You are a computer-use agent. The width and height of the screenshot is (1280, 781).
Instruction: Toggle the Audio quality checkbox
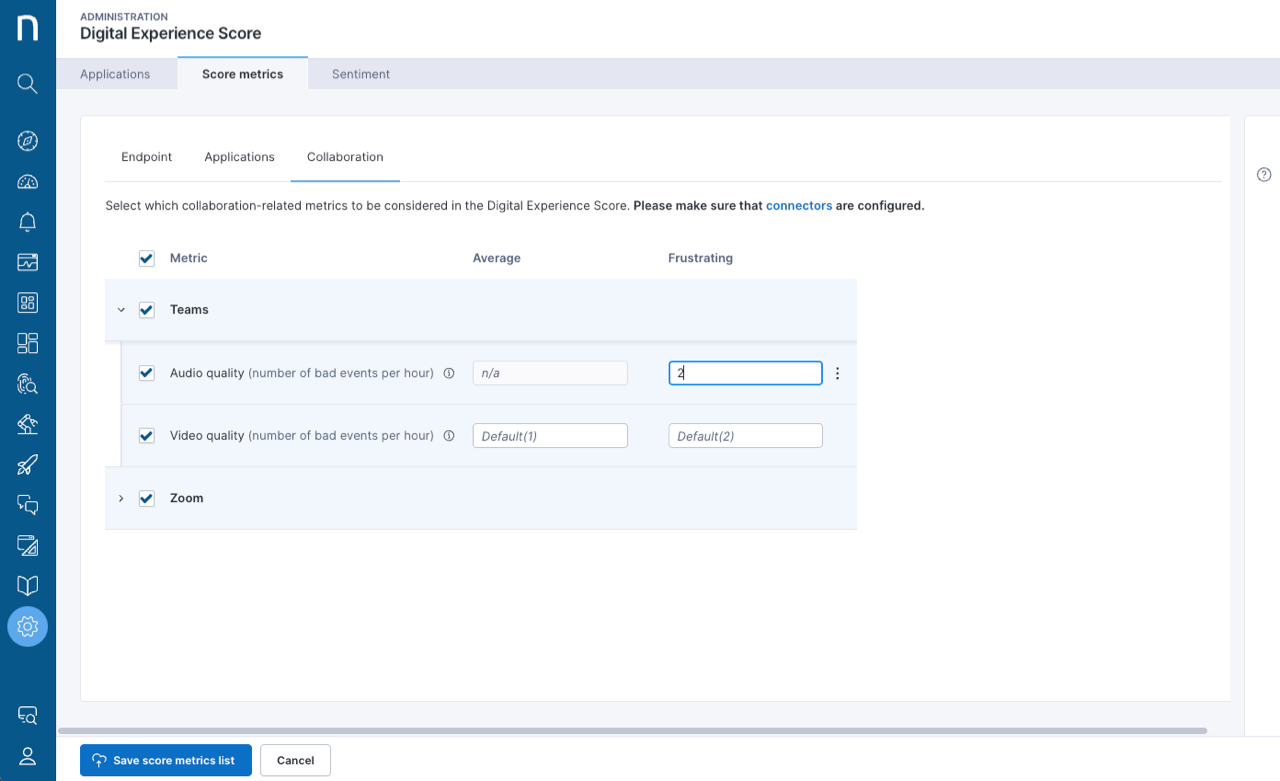pyautogui.click(x=147, y=373)
